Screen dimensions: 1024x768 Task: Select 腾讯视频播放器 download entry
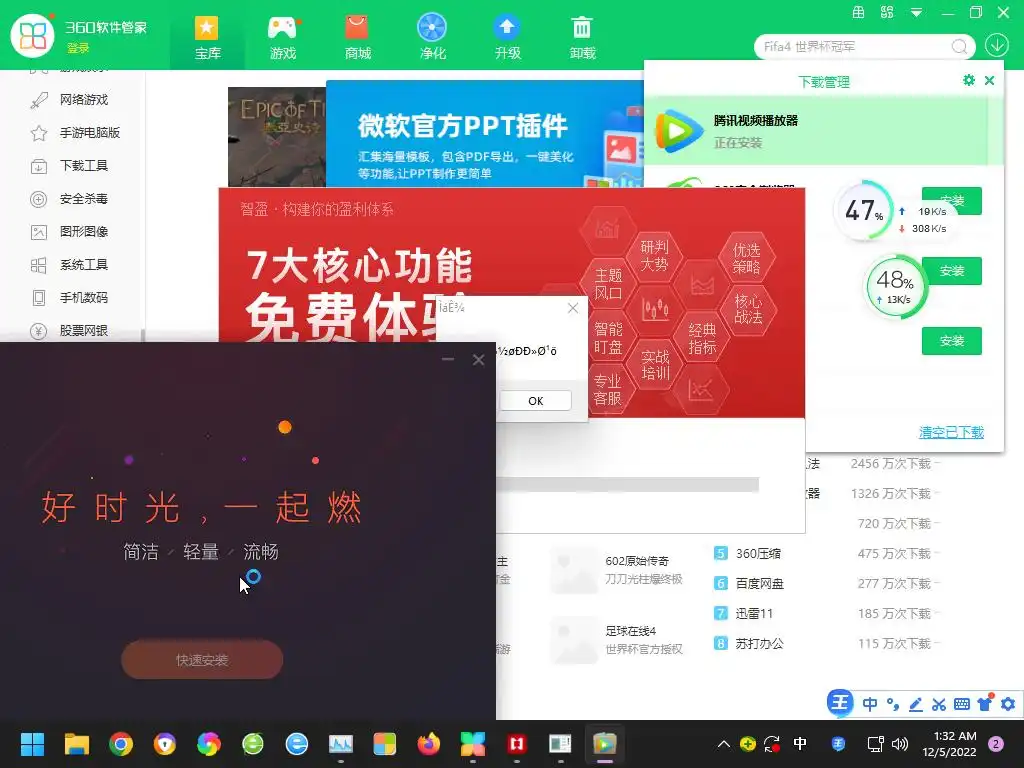point(824,131)
